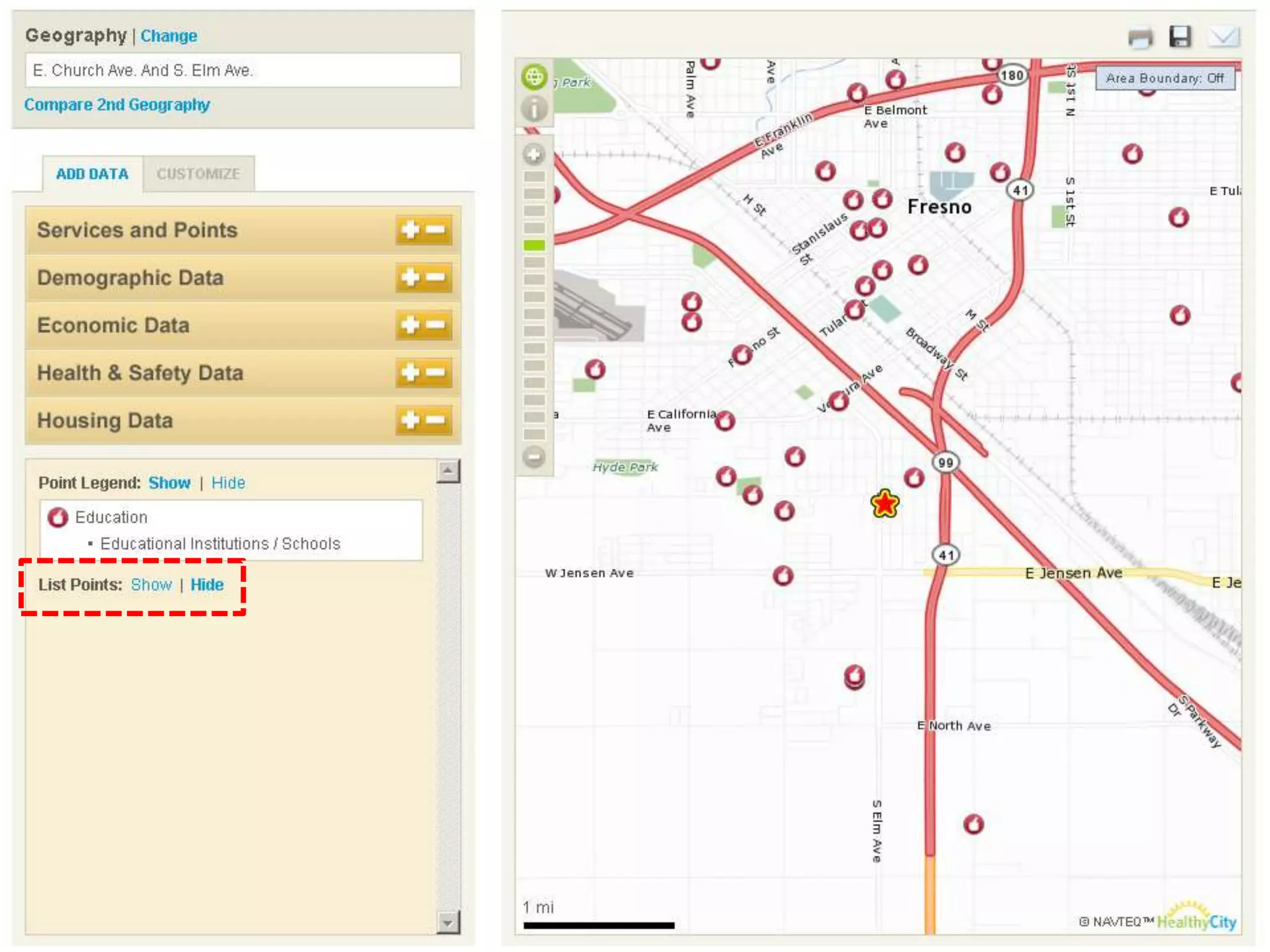The image size is (1270, 952).
Task: Switch to the CUSTOMIZE tab
Action: (198, 174)
